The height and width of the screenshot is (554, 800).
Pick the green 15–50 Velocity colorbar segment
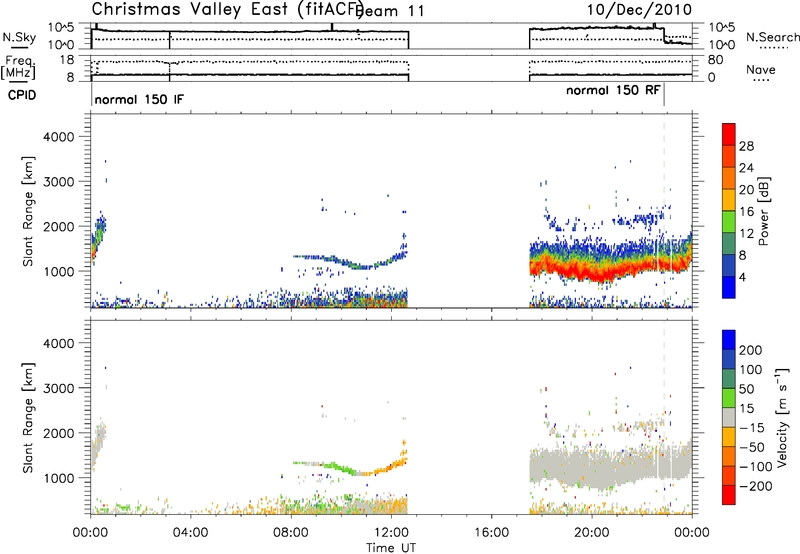(x=729, y=398)
